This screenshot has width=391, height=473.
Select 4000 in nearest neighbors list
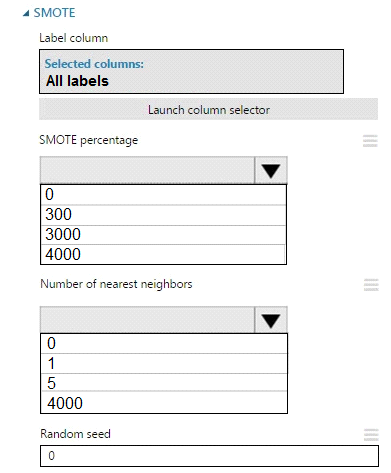pos(164,403)
